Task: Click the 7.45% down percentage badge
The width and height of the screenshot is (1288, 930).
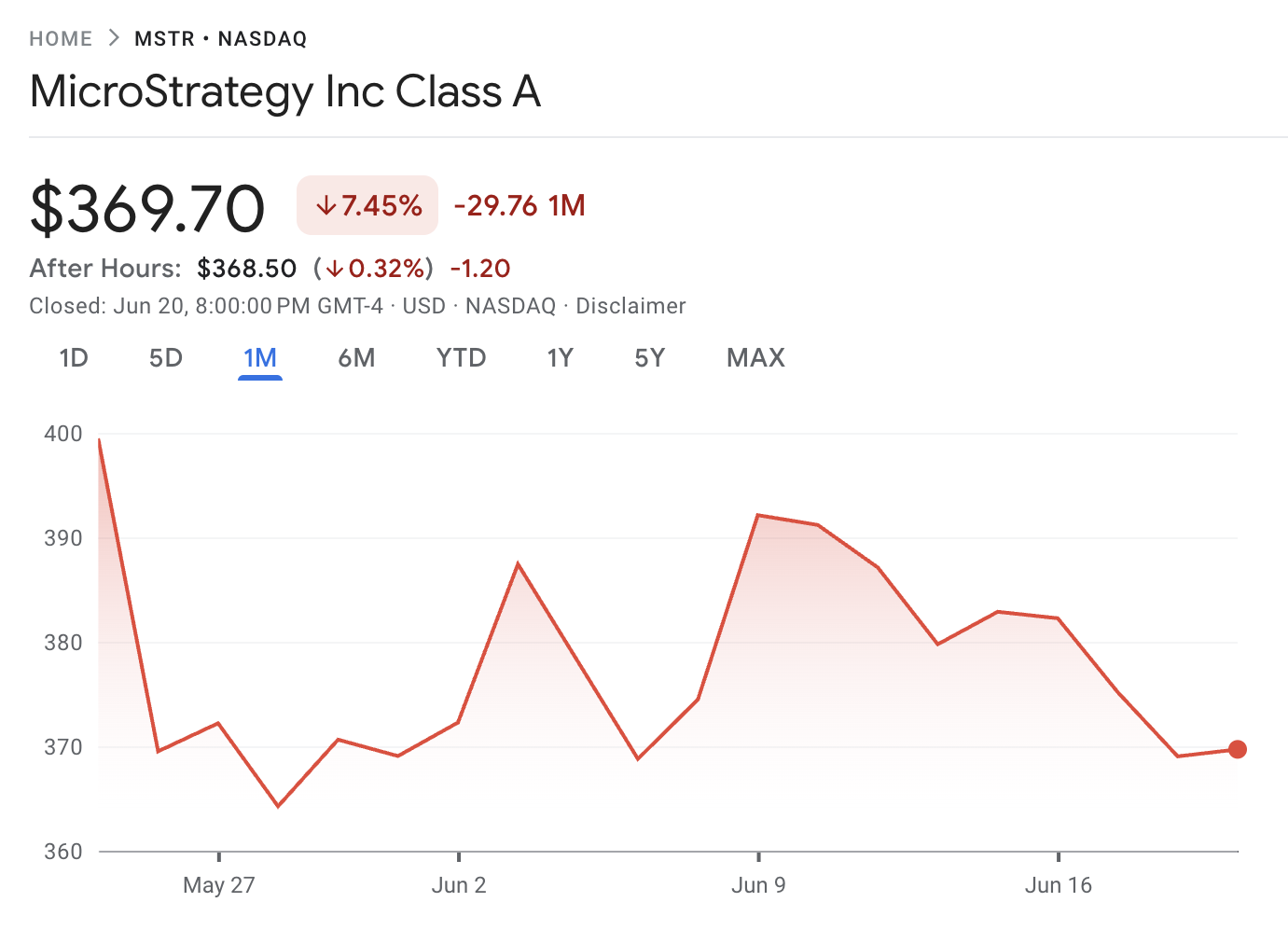Action: coord(367,205)
